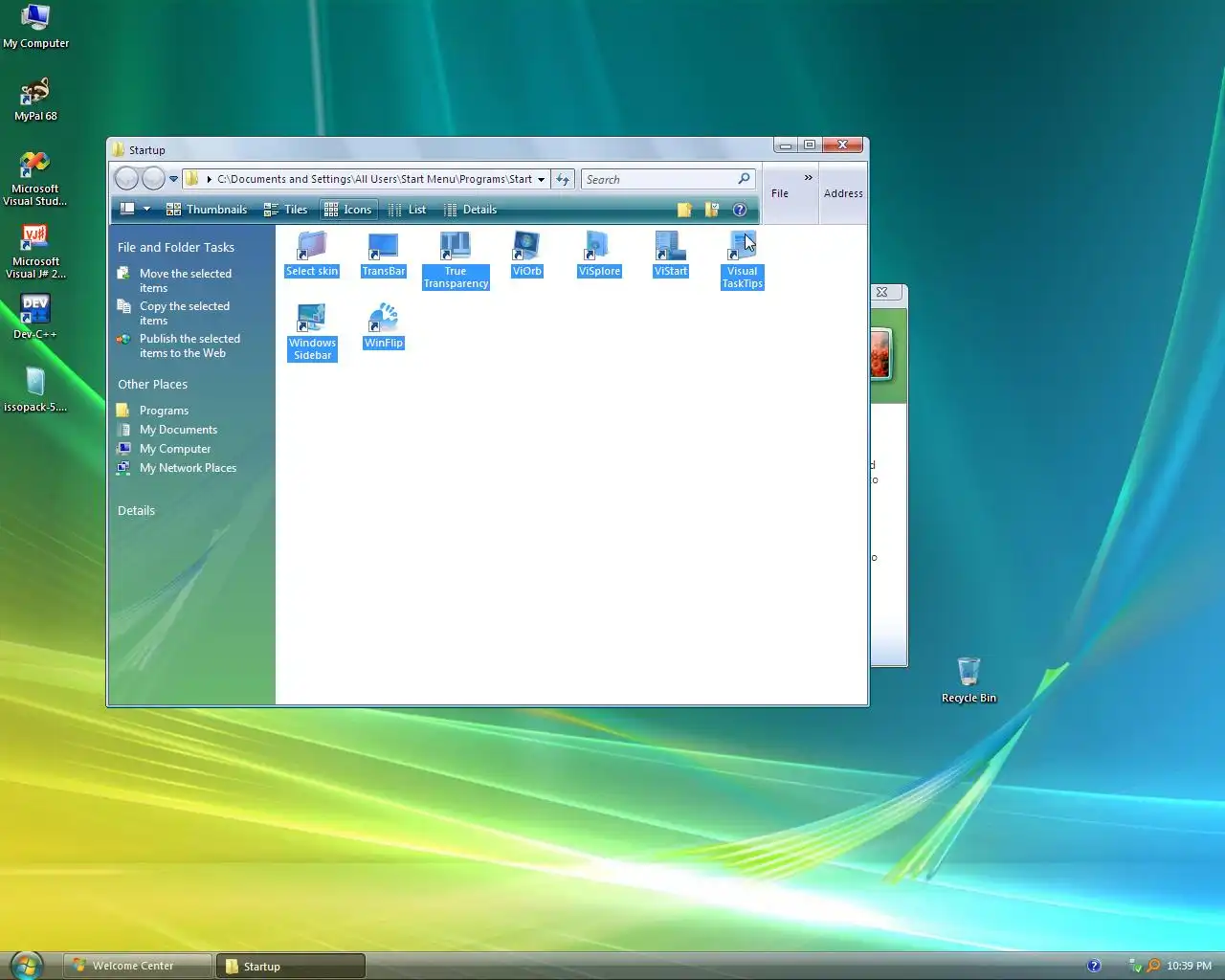
Task: Select the True Transparency shortcut
Action: click(456, 260)
